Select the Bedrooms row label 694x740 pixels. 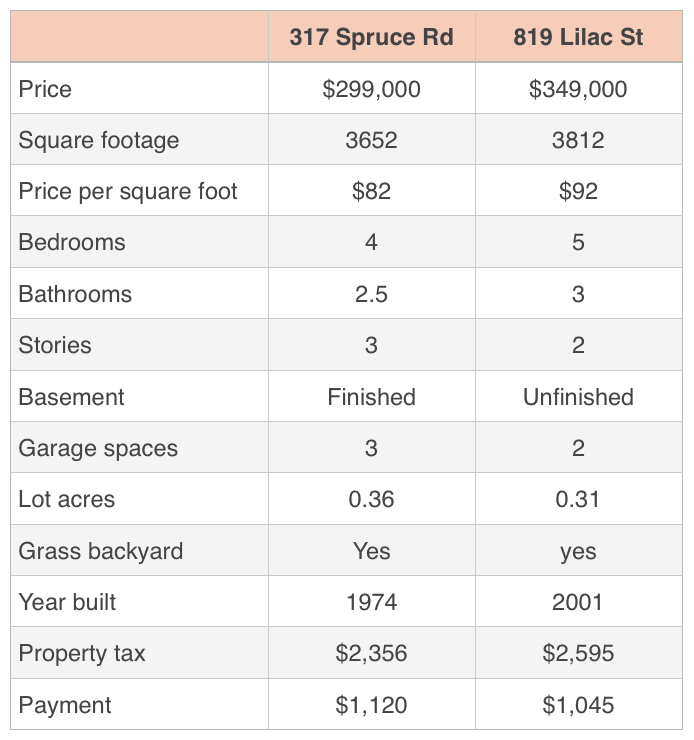point(140,242)
